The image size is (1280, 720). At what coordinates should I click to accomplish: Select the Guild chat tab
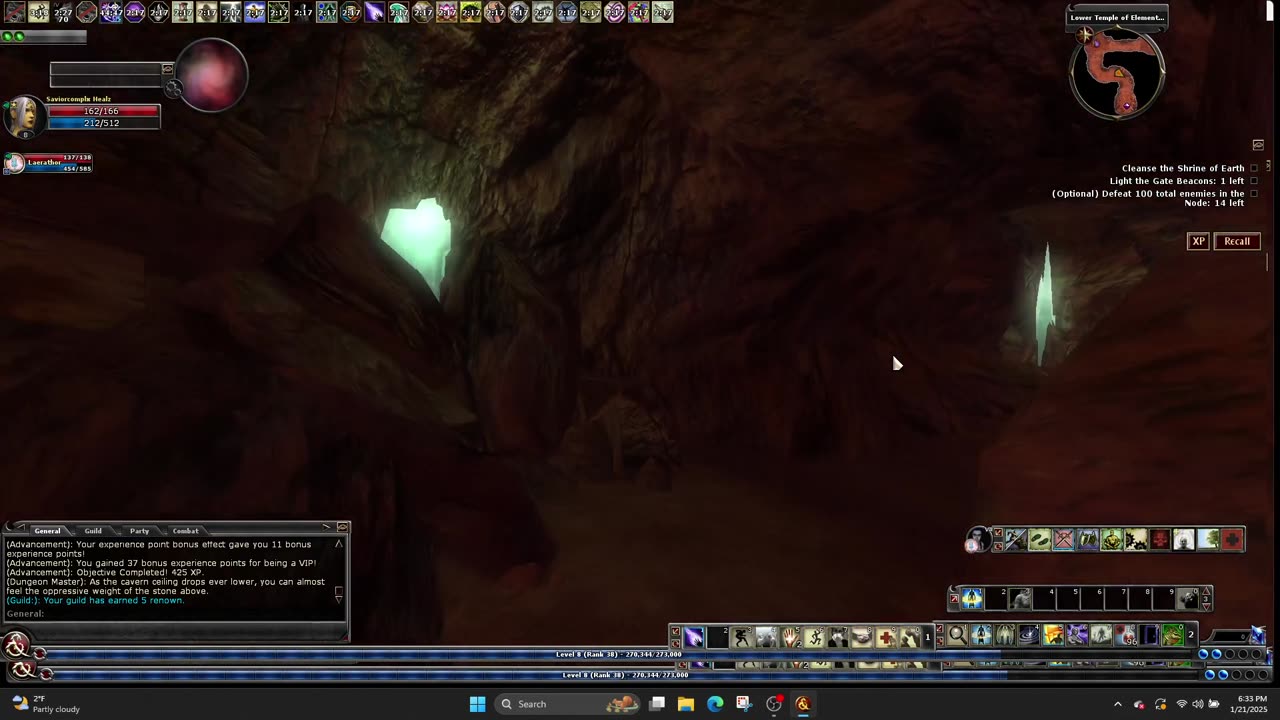pos(93,531)
